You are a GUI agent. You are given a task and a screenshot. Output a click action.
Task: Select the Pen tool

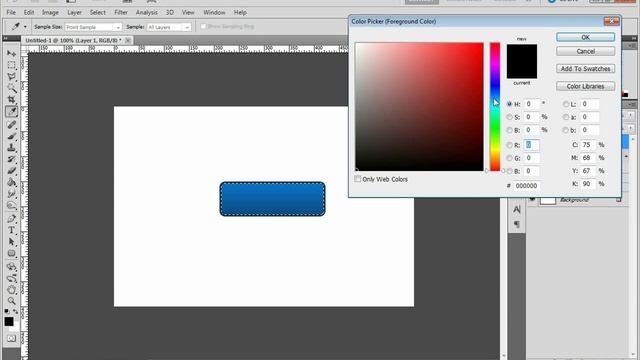[x=11, y=218]
